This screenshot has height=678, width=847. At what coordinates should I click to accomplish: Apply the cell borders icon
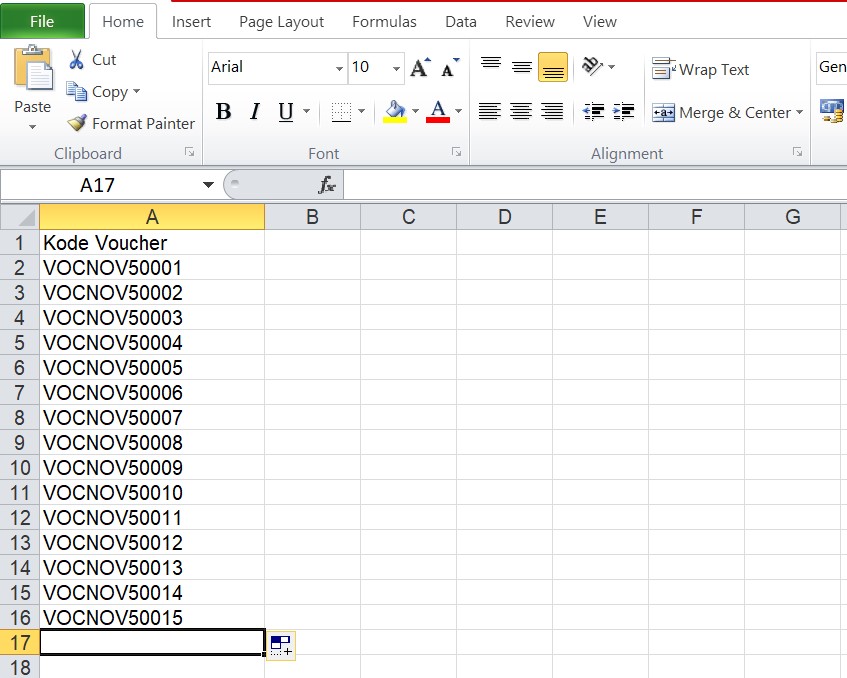(x=341, y=112)
